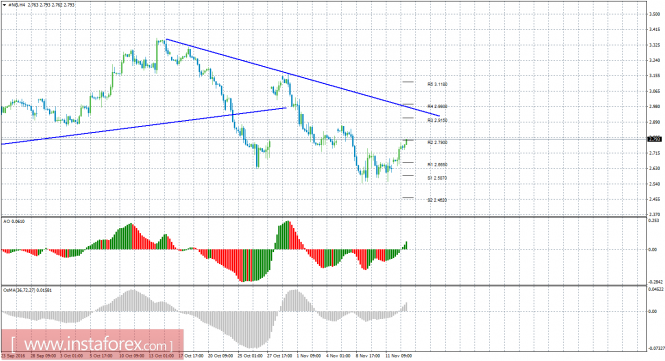
Task: Click the R5 3.1180 pivot label
Action: 437,84
